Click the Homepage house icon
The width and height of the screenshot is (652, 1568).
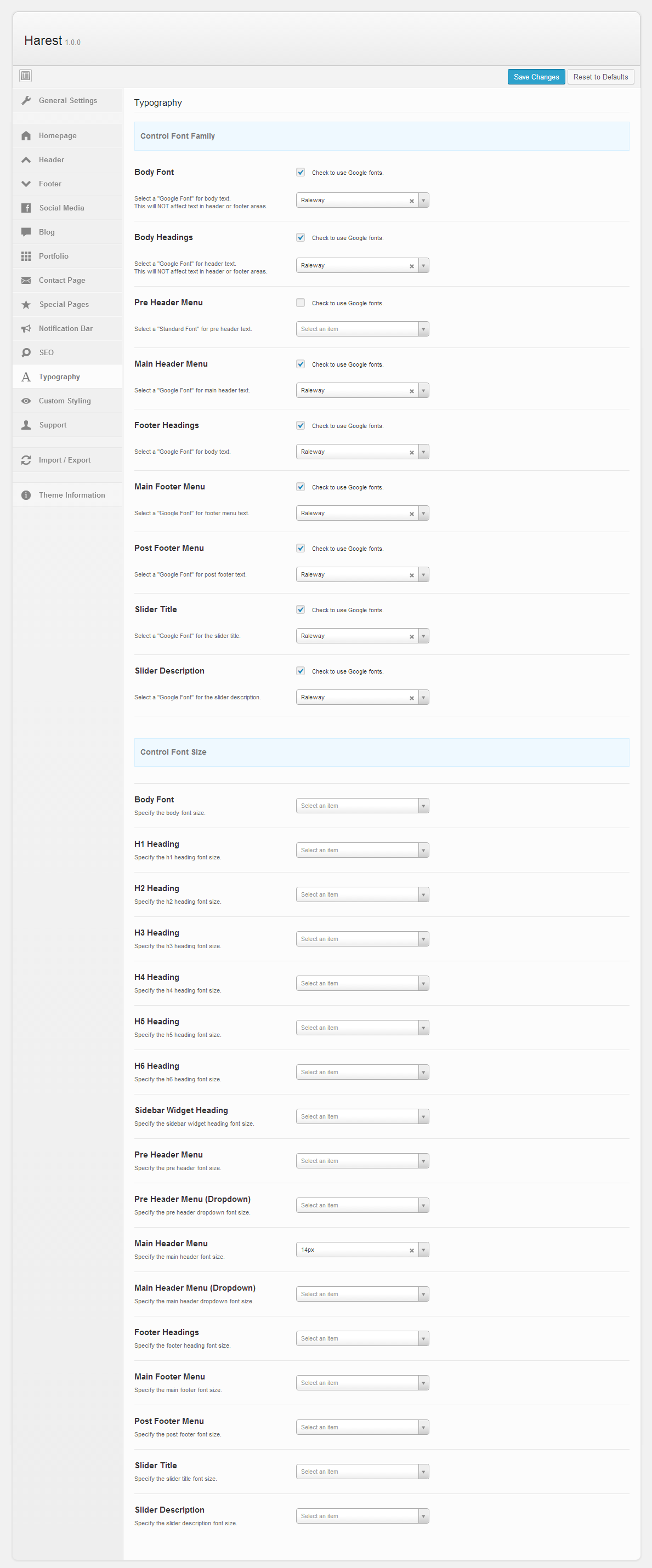click(x=26, y=136)
